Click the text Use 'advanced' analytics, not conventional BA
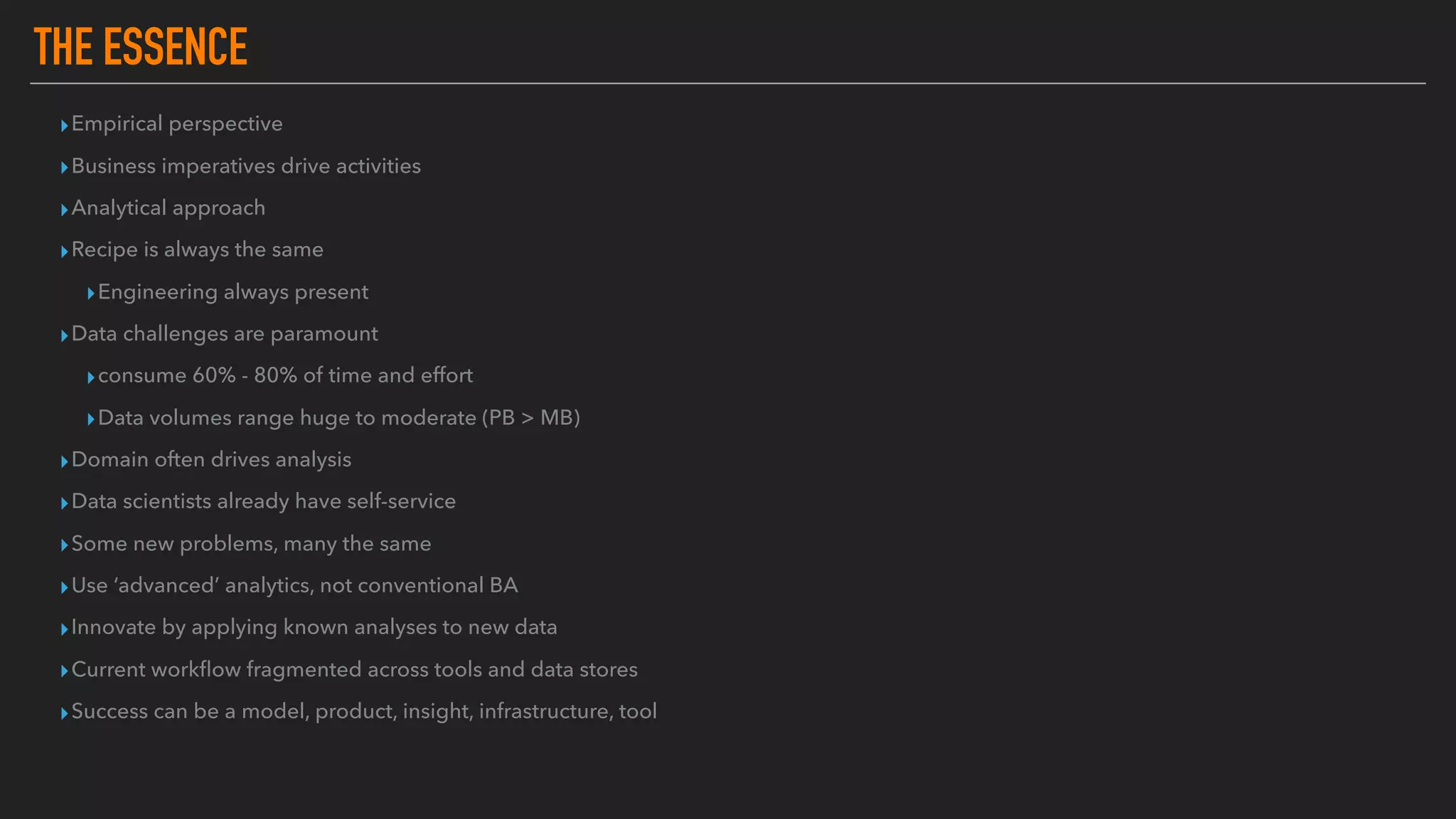The height and width of the screenshot is (819, 1456). pyautogui.click(x=294, y=585)
